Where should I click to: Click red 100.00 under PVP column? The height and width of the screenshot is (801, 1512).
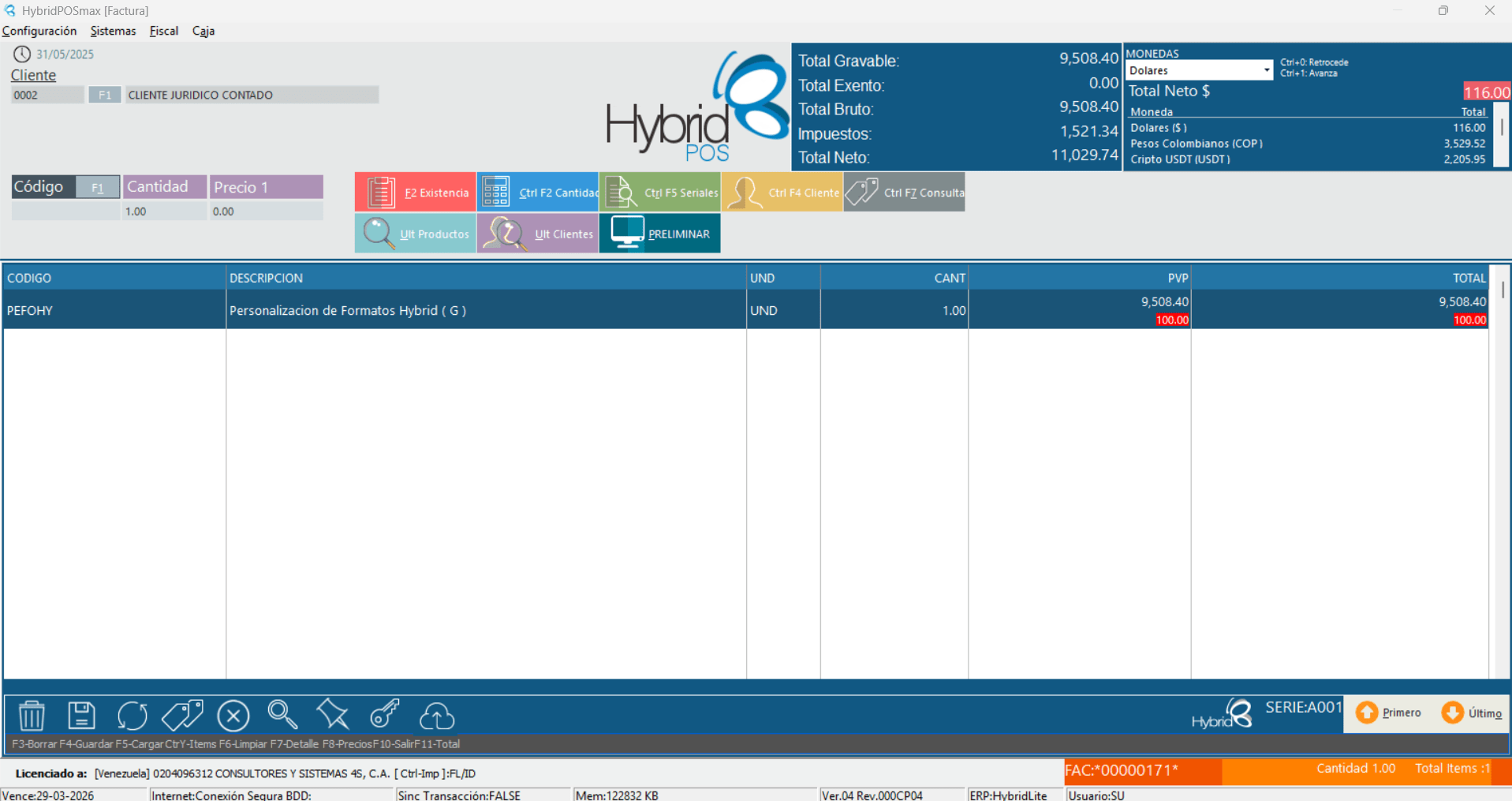pyautogui.click(x=1172, y=320)
